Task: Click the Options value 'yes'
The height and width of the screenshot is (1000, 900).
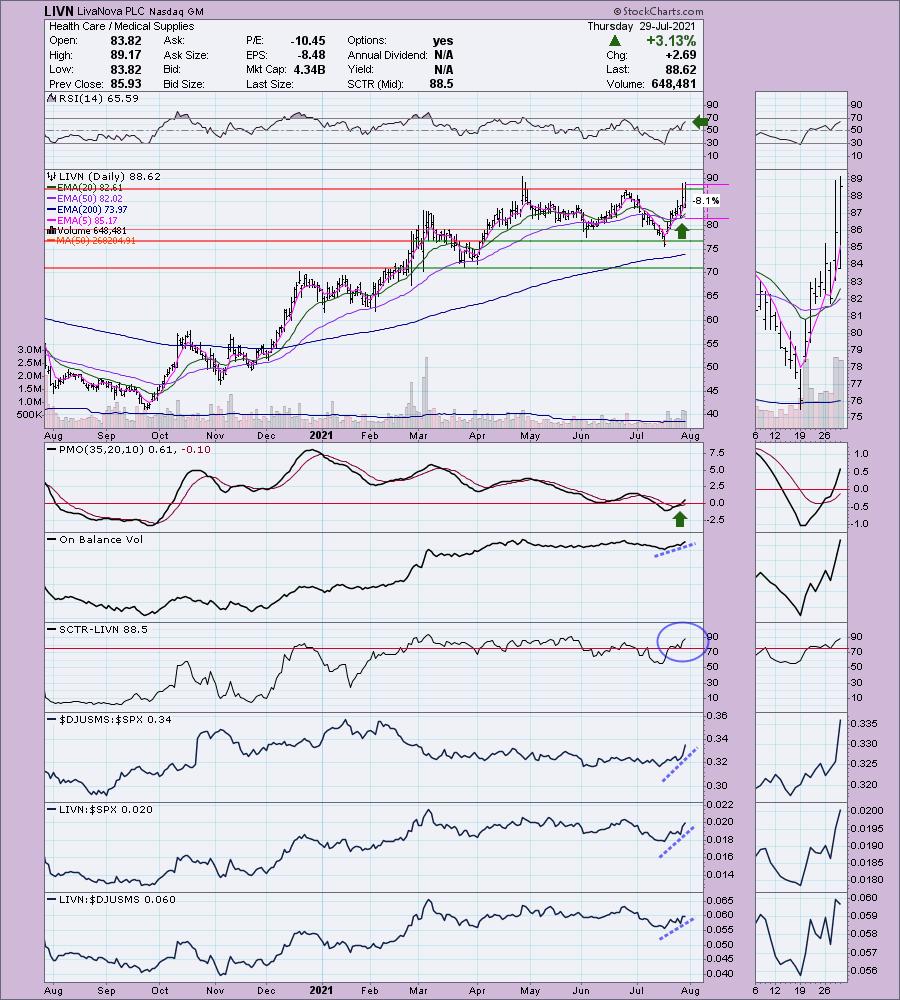Action: (443, 40)
